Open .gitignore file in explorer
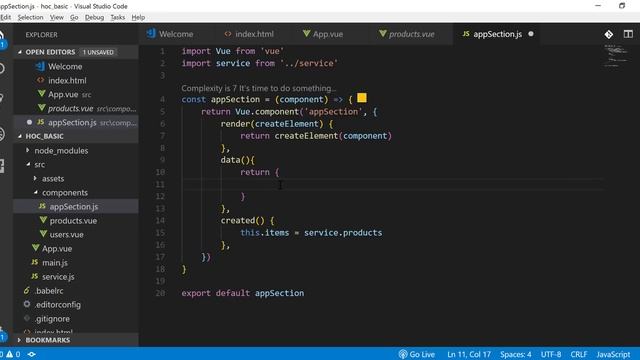Image resolution: width=640 pixels, height=360 pixels. point(76,318)
